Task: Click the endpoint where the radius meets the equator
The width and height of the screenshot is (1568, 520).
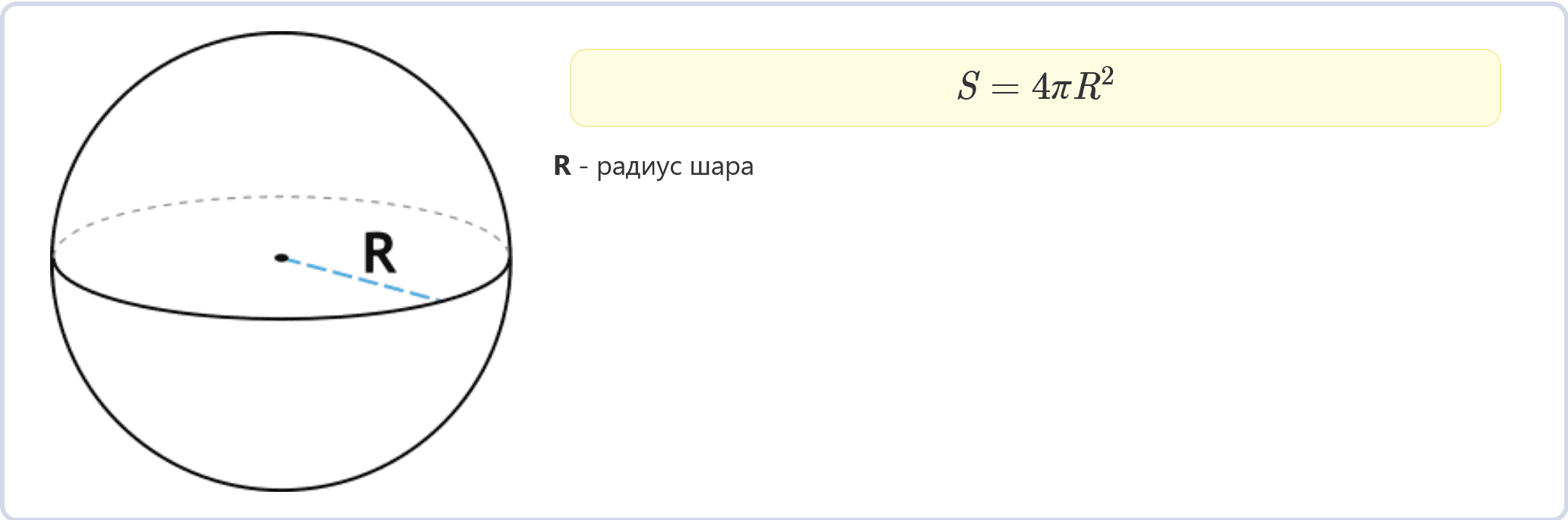Action: (438, 301)
